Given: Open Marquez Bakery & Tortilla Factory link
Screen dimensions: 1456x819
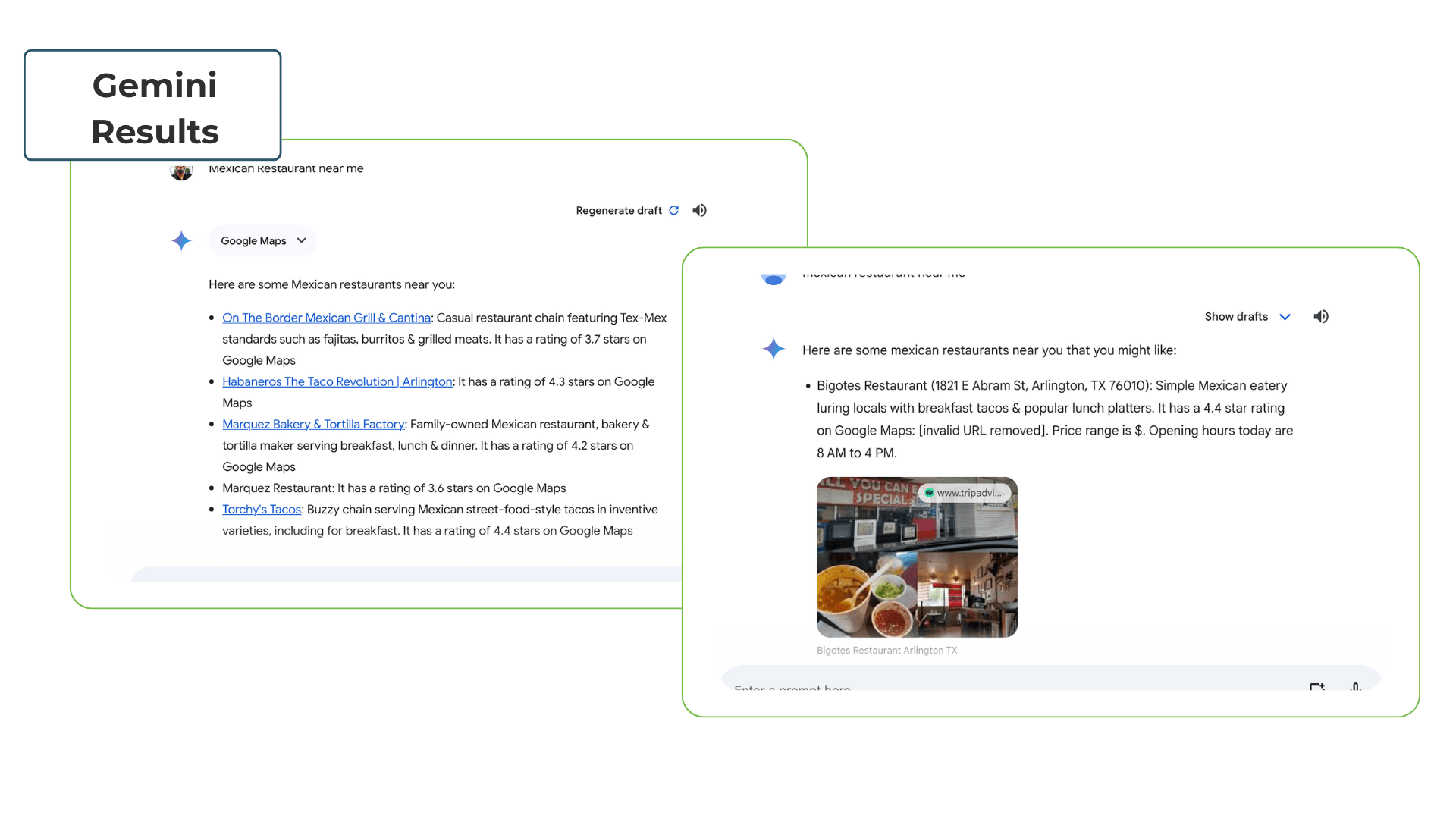Looking at the screenshot, I should [x=312, y=424].
